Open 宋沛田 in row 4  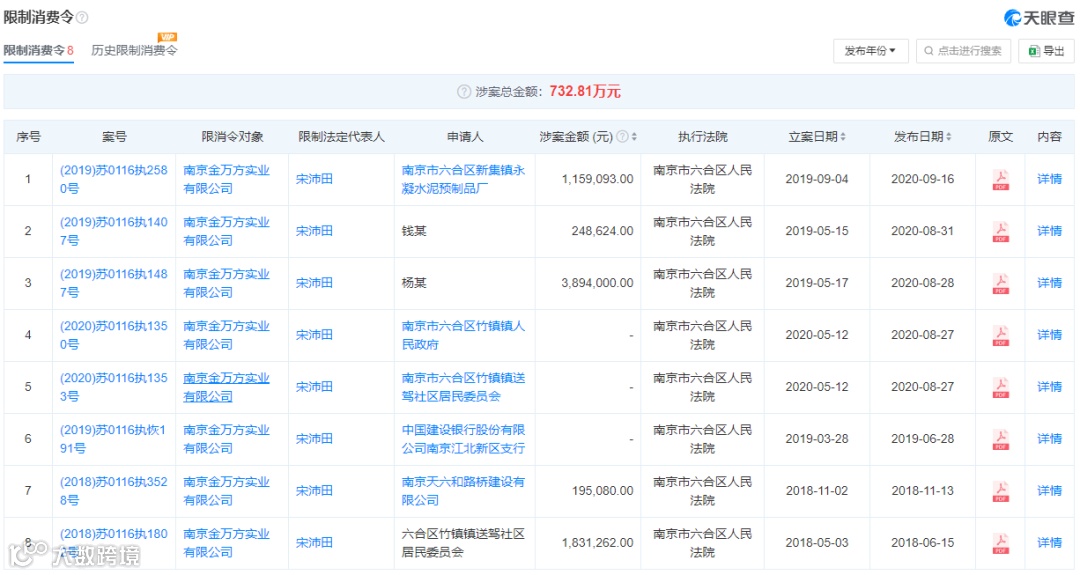(314, 335)
